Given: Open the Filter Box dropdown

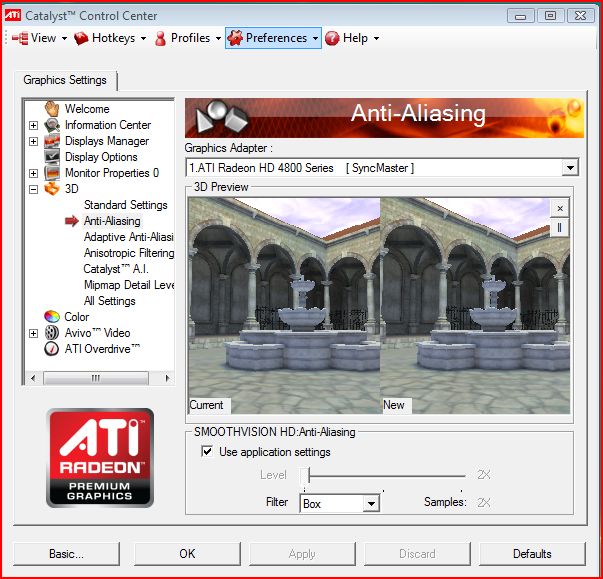Looking at the screenshot, I should 371,503.
